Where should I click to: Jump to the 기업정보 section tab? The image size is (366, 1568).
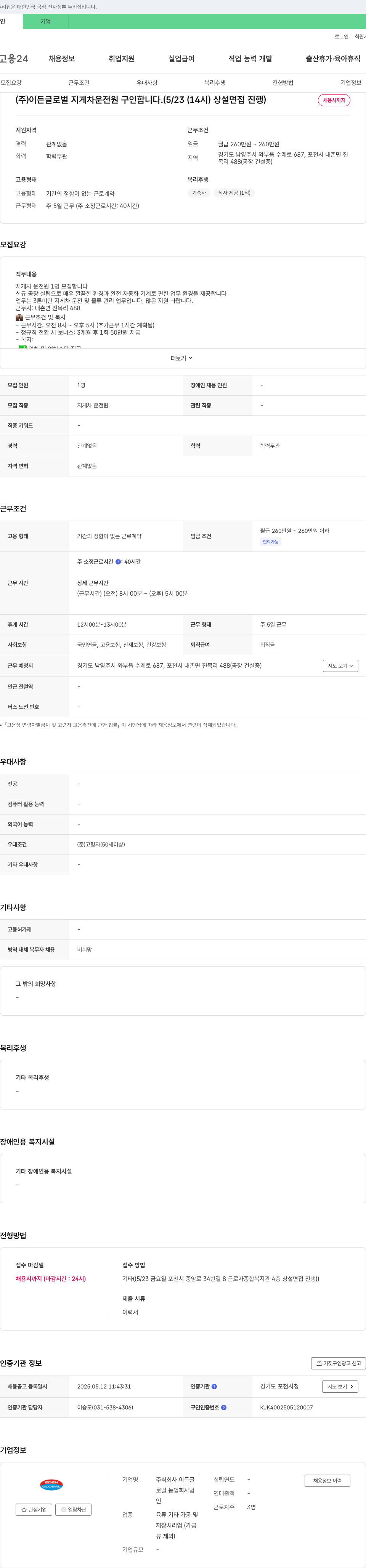351,83
